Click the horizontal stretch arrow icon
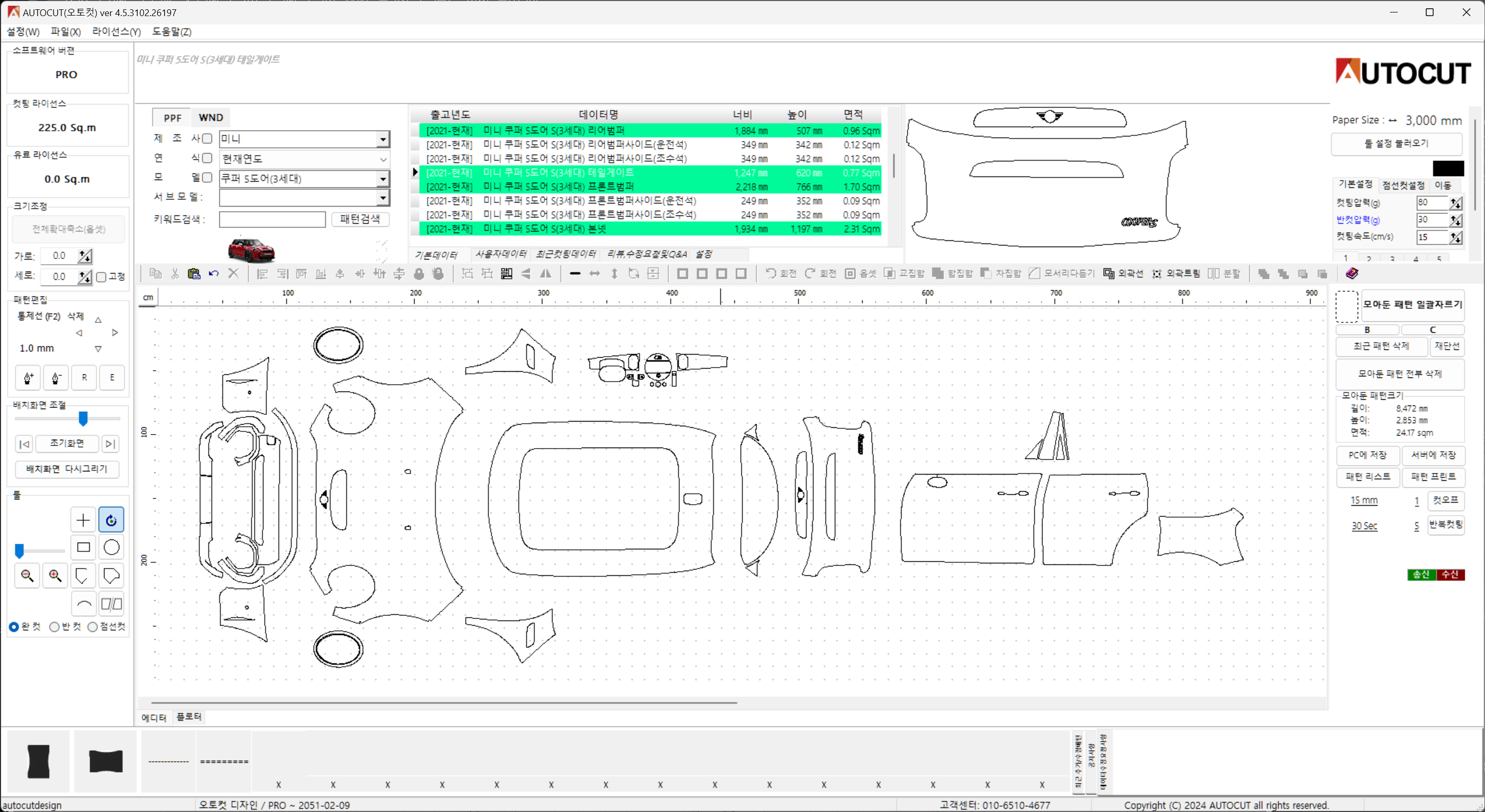The image size is (1485, 812). pos(594,274)
